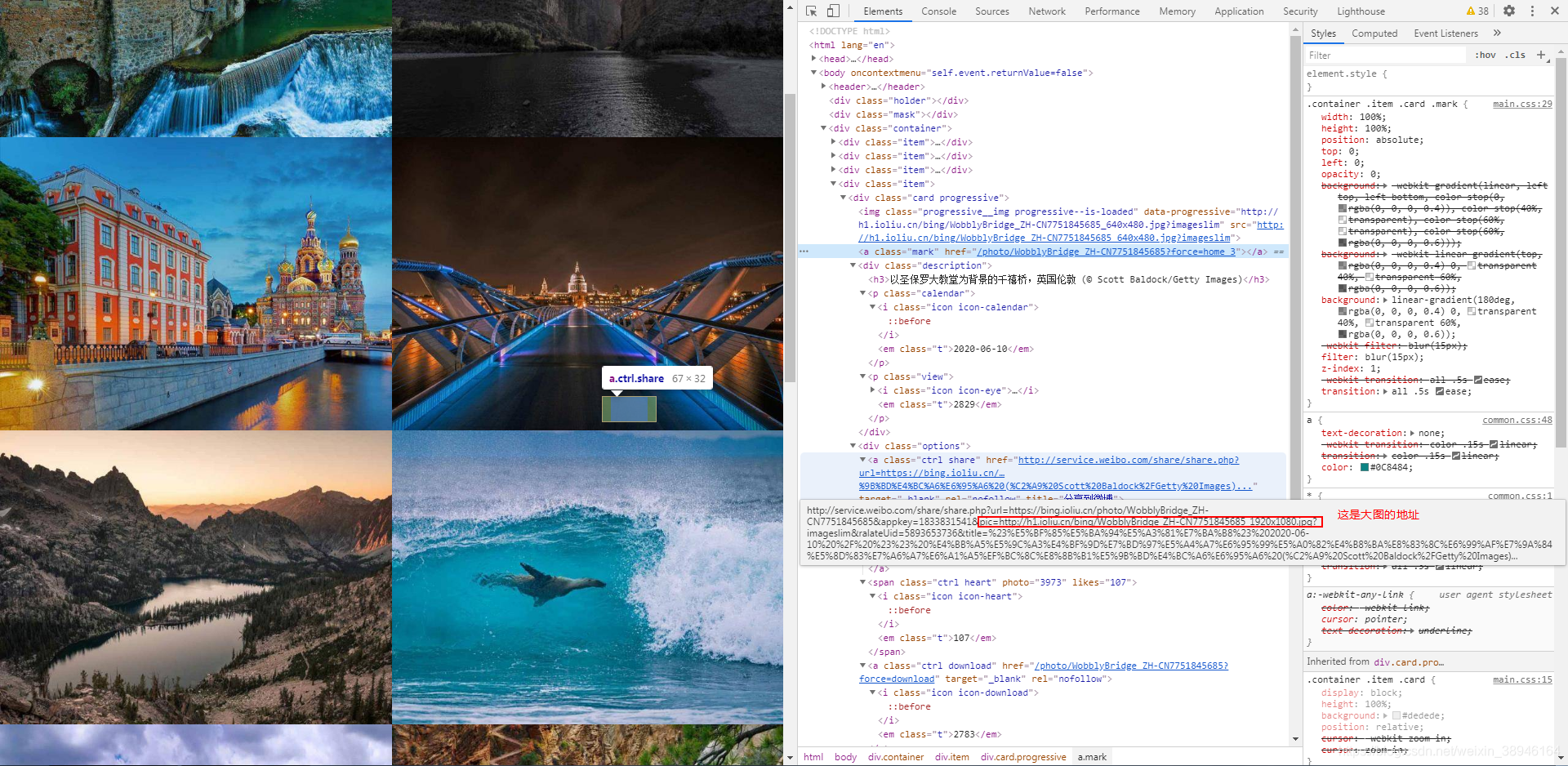The height and width of the screenshot is (766, 1568).
Task: Open the Network tab
Action: [x=1047, y=11]
